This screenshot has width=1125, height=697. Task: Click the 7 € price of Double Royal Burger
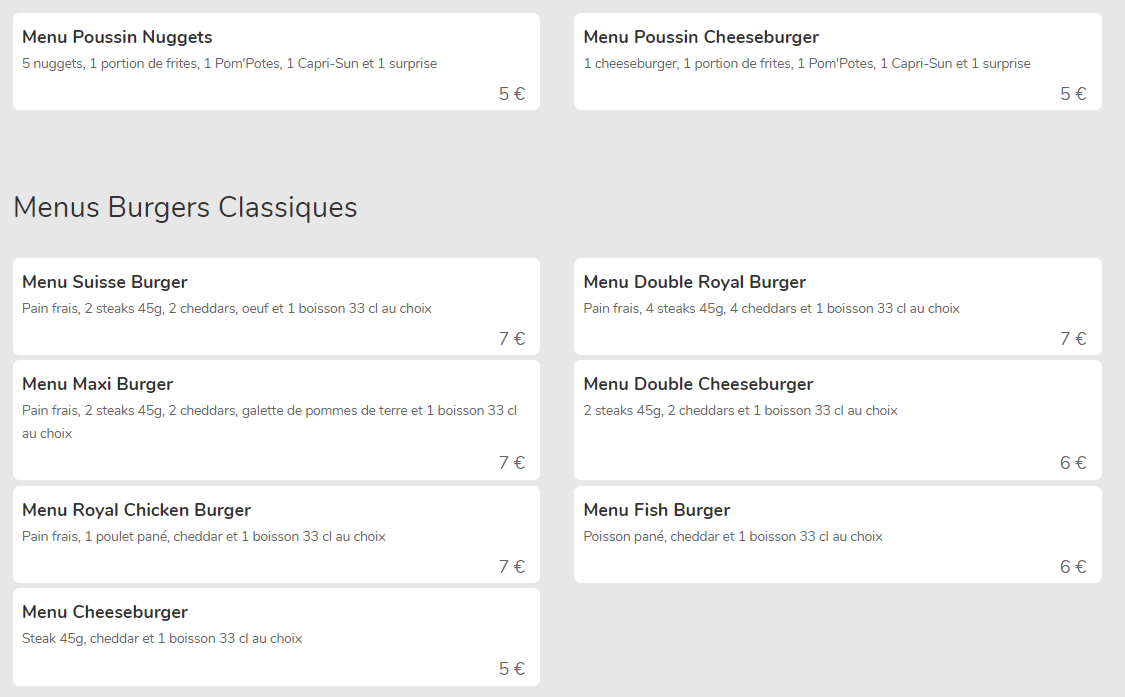tap(1073, 339)
